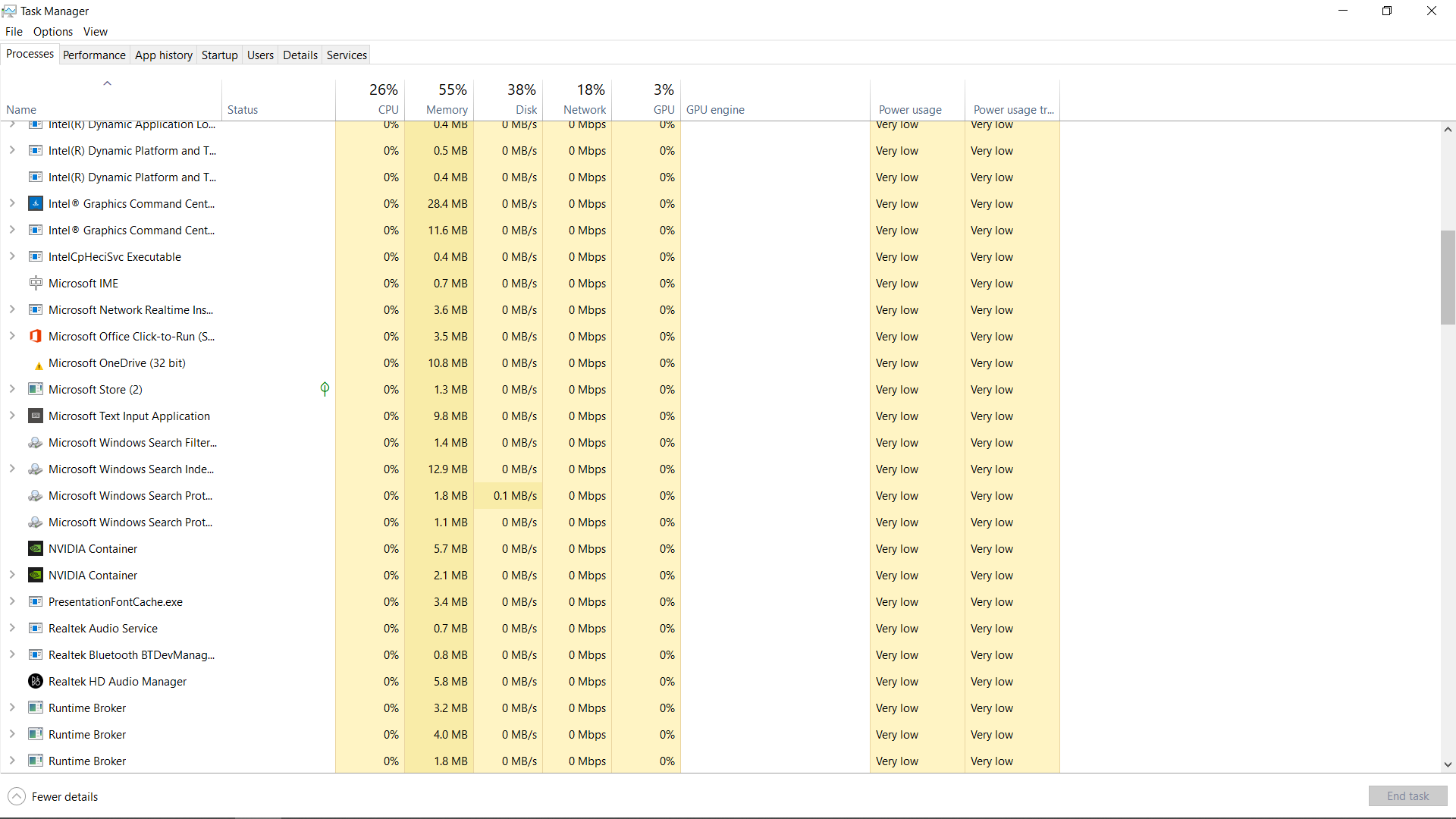Collapse view with Fewer details arrow
This screenshot has width=1456, height=819.
pyautogui.click(x=17, y=796)
